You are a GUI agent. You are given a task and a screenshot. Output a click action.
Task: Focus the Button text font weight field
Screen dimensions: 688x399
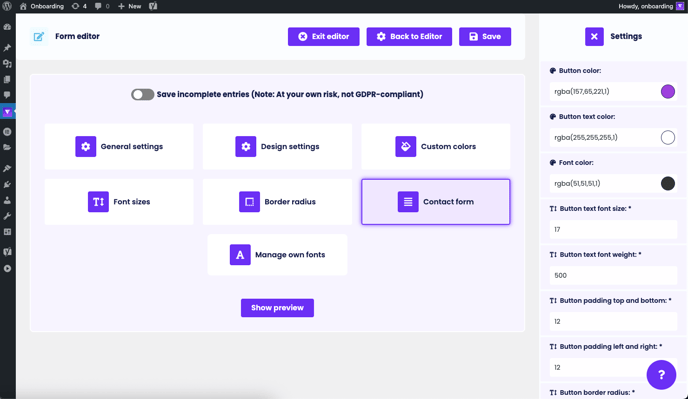click(x=613, y=275)
